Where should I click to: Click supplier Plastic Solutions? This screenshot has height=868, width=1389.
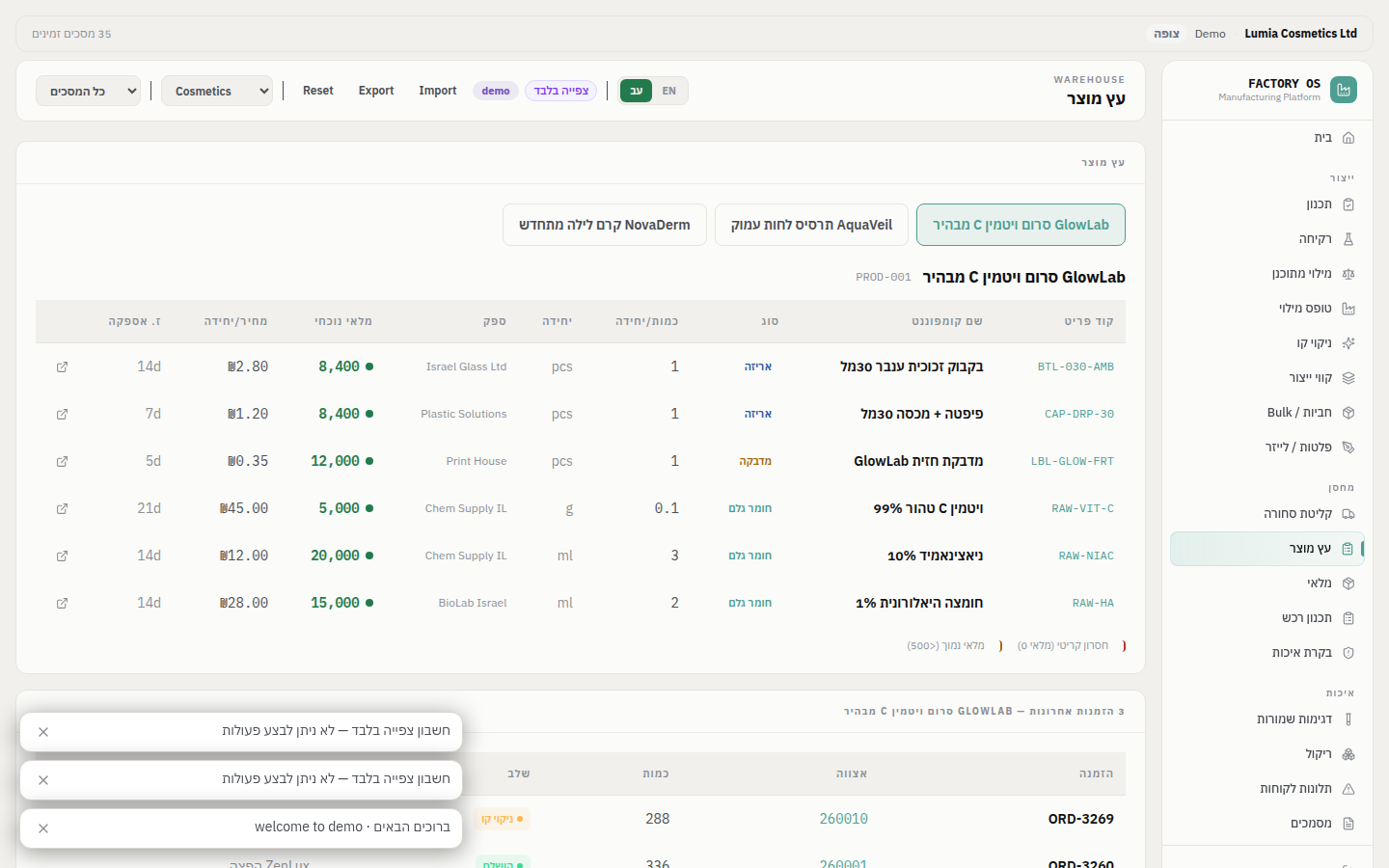tap(464, 414)
